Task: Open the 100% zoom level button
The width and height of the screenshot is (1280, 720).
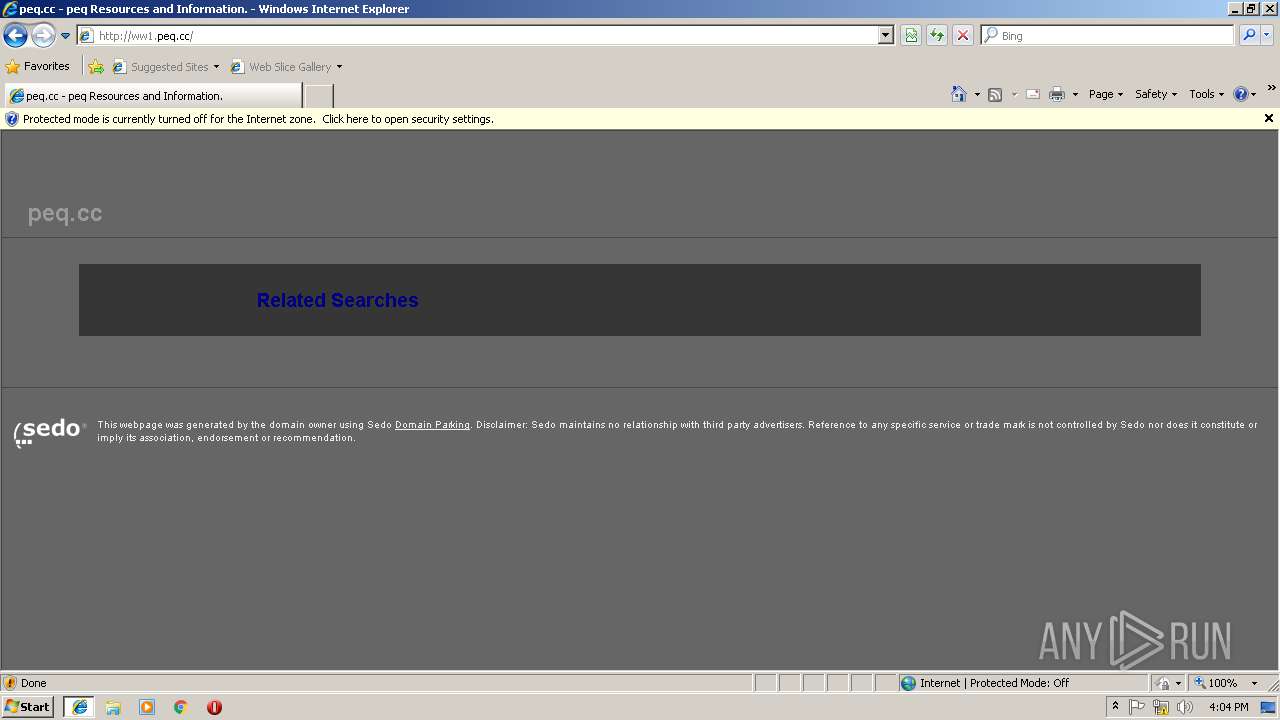Action: tap(1215, 683)
